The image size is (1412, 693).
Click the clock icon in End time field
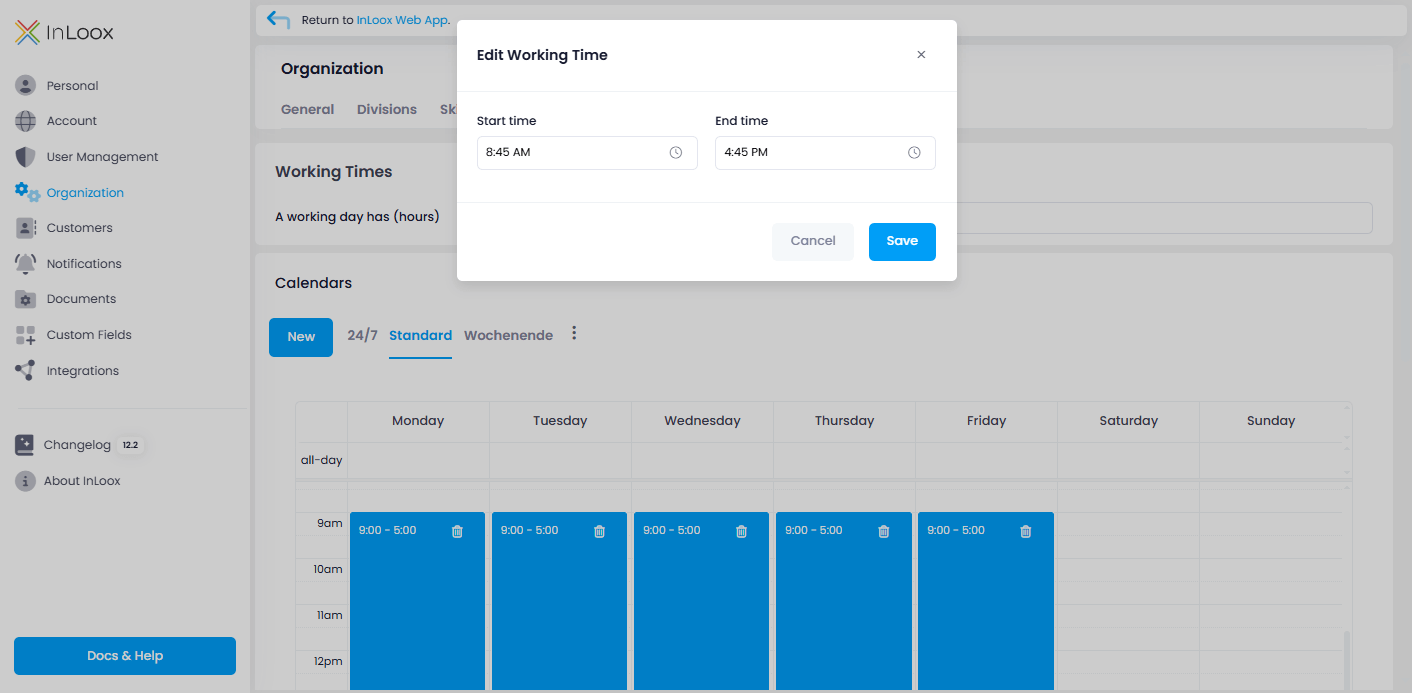pyautogui.click(x=914, y=153)
